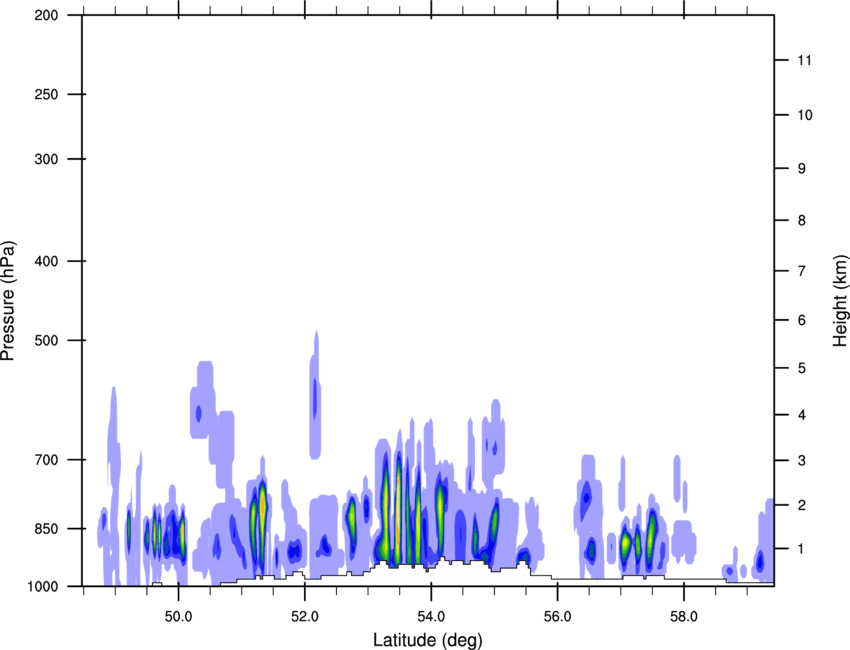Click height tick label 11
Viewport: 850px width, 650px height.
pyautogui.click(x=805, y=60)
